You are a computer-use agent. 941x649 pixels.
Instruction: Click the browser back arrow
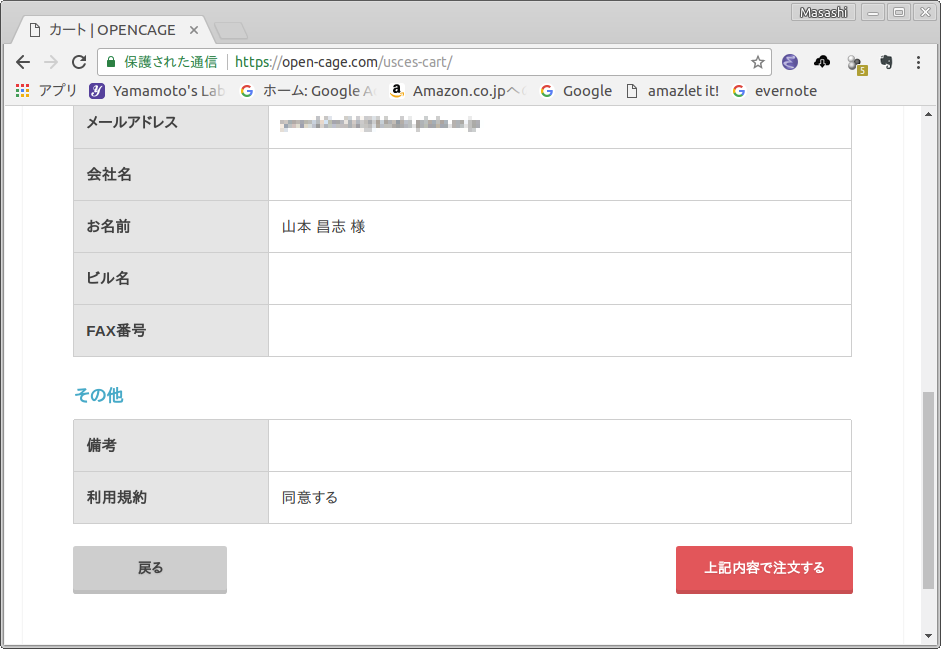point(23,62)
